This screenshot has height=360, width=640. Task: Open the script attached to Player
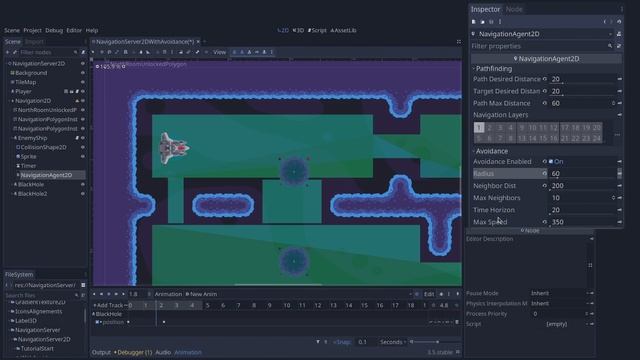77,91
